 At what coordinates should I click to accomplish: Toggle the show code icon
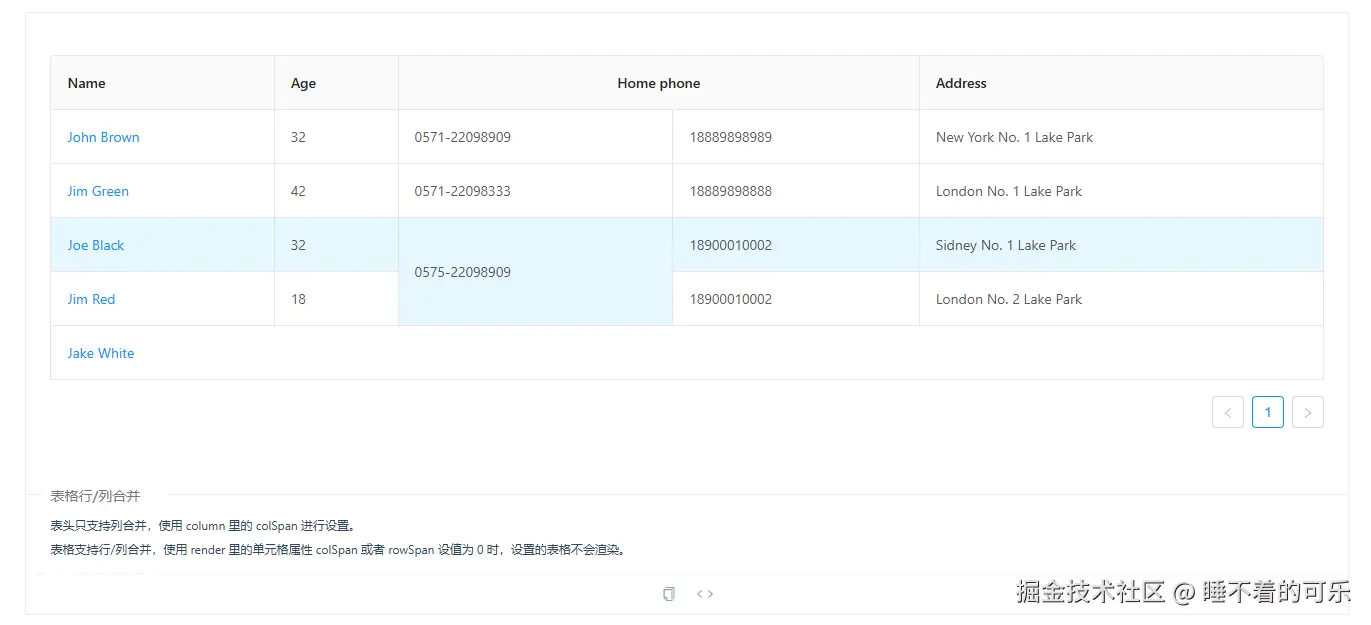(x=705, y=594)
